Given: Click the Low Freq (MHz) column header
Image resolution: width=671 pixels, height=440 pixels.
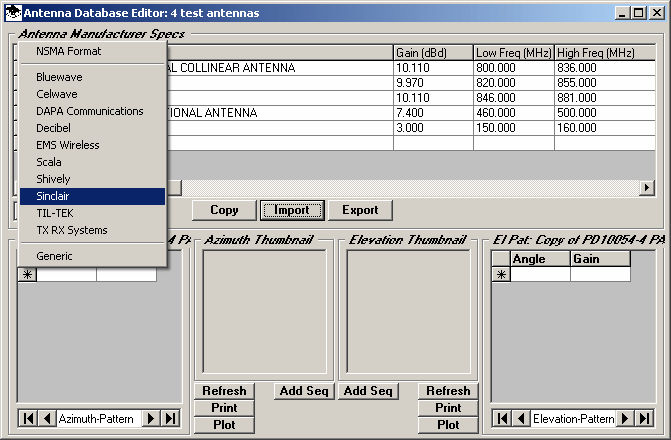Looking at the screenshot, I should coord(514,53).
